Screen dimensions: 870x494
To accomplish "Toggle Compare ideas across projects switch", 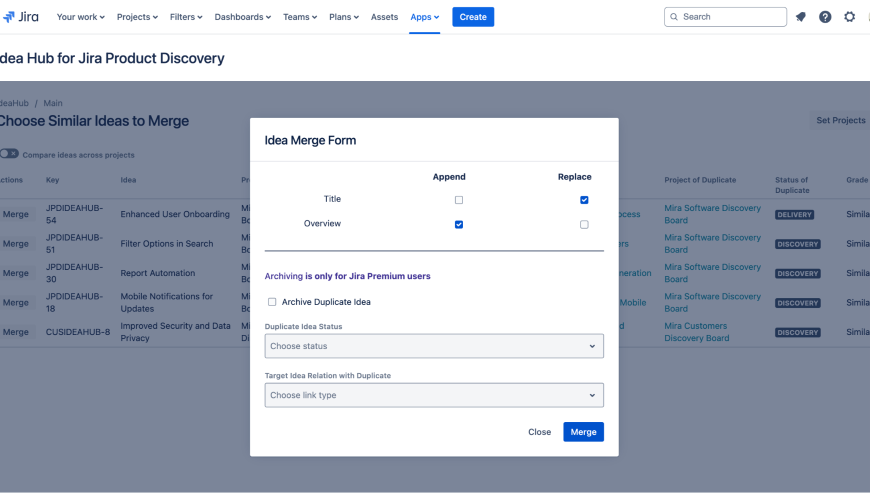I will [9, 154].
